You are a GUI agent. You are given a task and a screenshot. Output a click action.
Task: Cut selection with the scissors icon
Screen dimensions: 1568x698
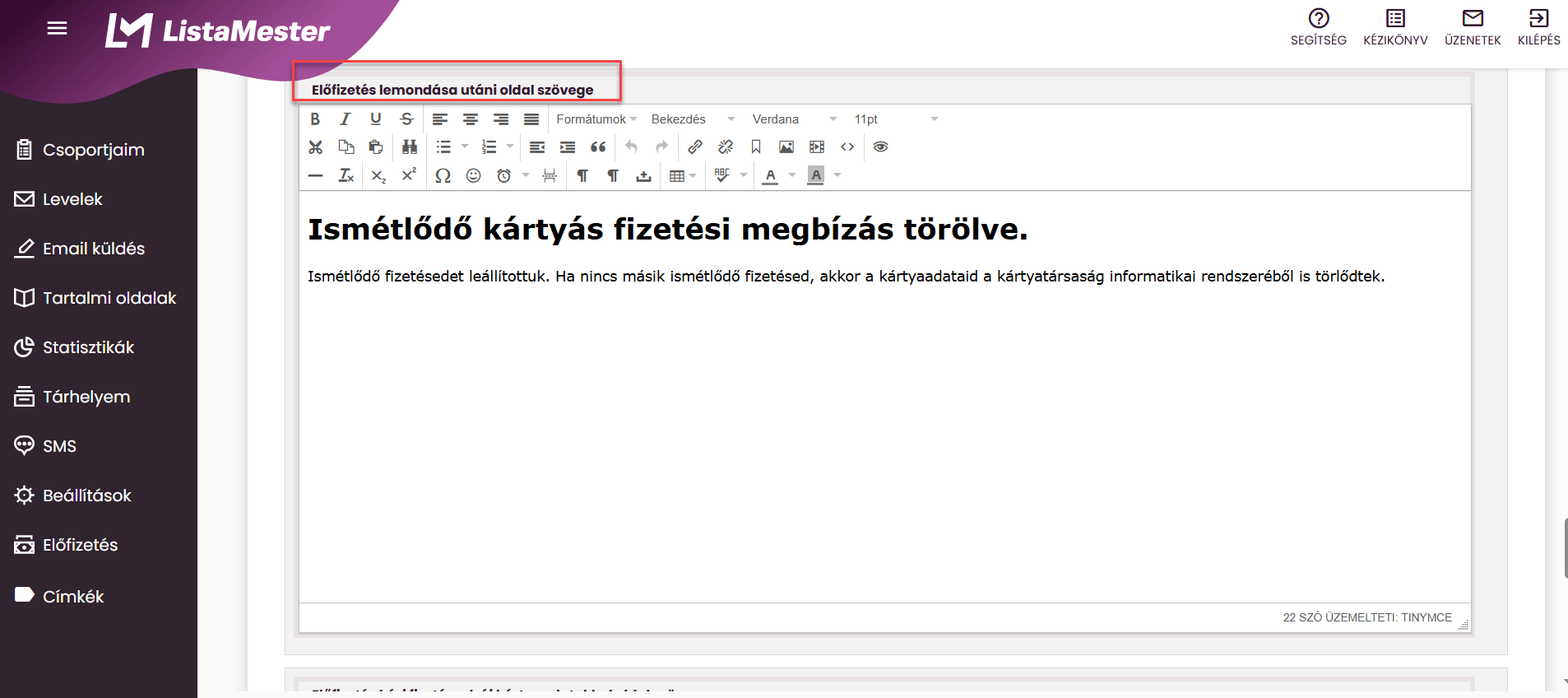315,147
